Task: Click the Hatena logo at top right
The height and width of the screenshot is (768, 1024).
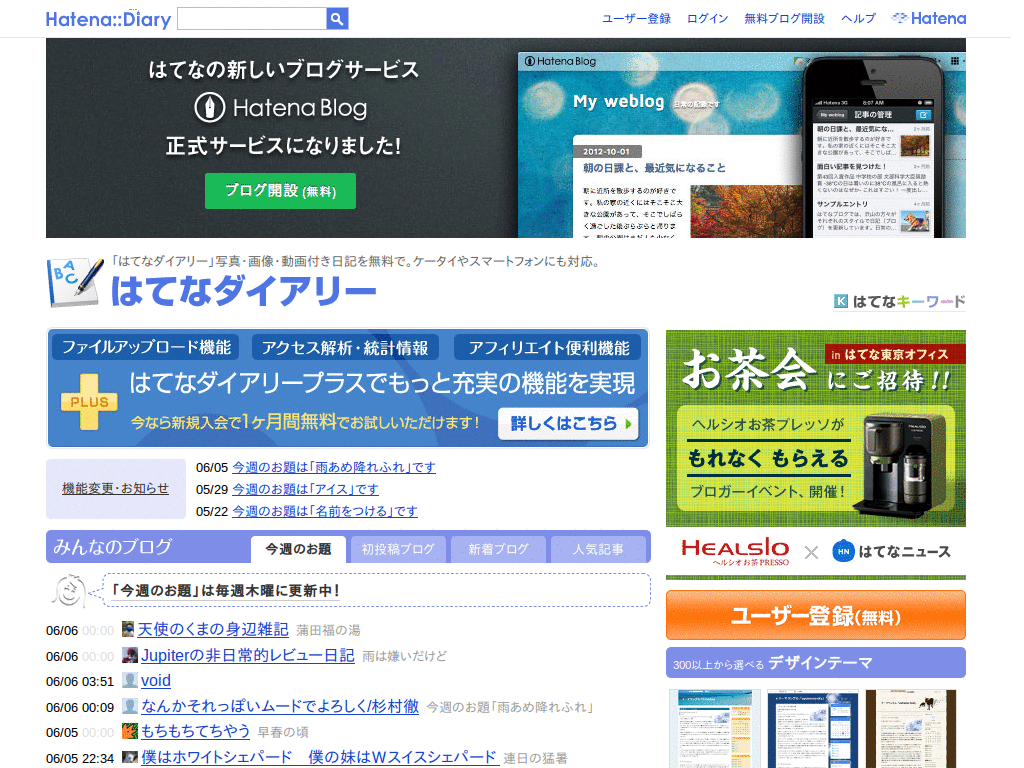Action: pyautogui.click(x=929, y=18)
